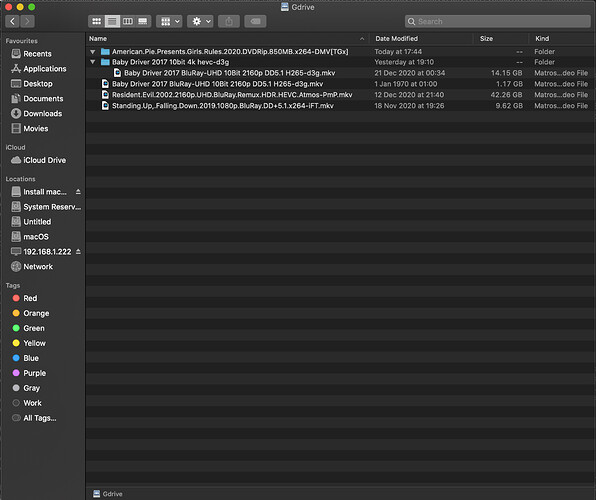The image size is (596, 500).
Task: Eject the 192.168.1.222 network share
Action: [x=78, y=251]
